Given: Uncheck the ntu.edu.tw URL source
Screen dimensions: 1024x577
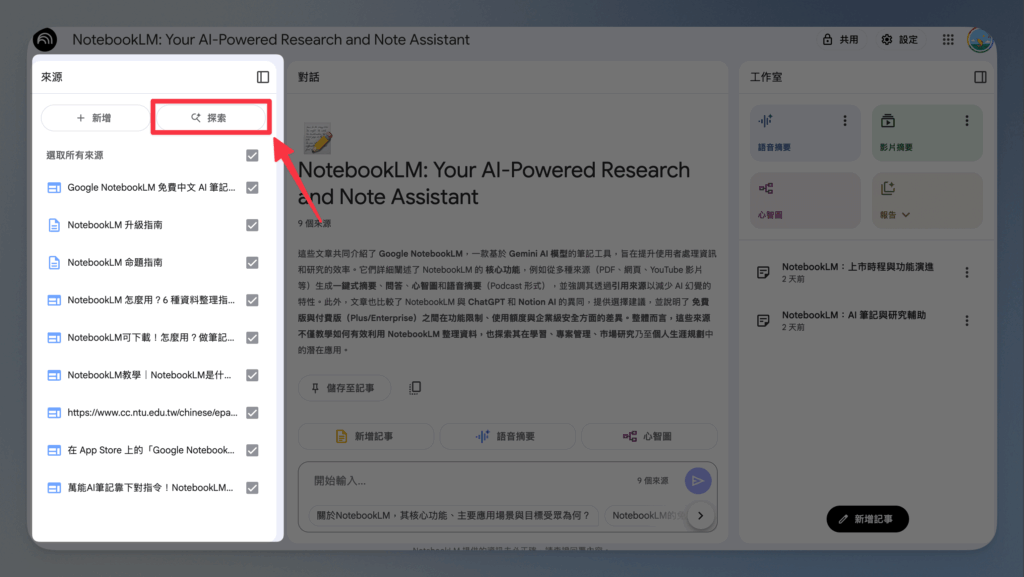Looking at the screenshot, I should click(252, 413).
